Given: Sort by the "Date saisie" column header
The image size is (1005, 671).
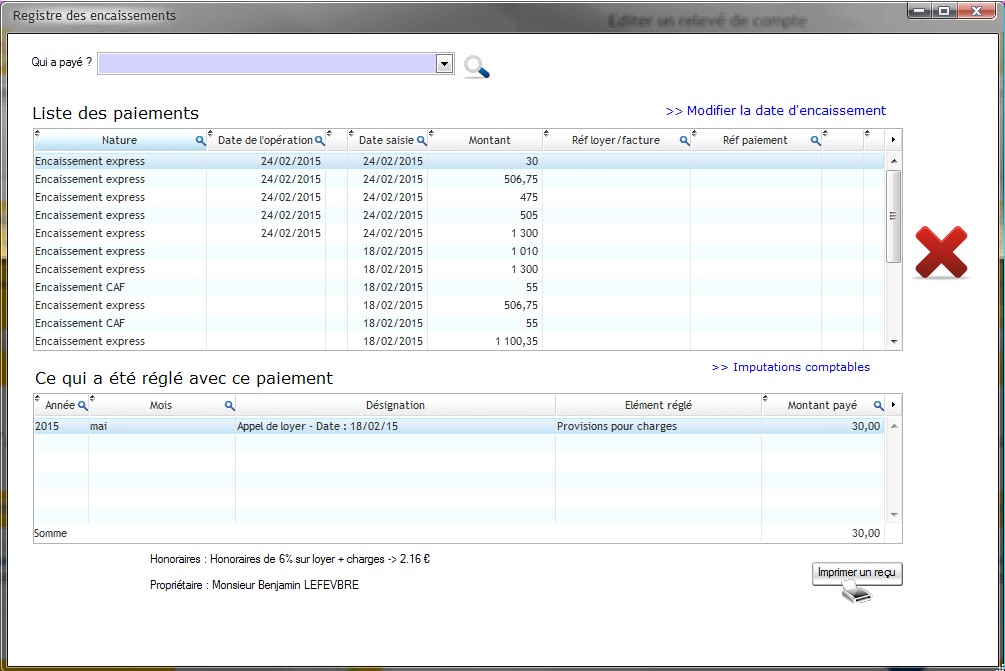Looking at the screenshot, I should pyautogui.click(x=387, y=140).
